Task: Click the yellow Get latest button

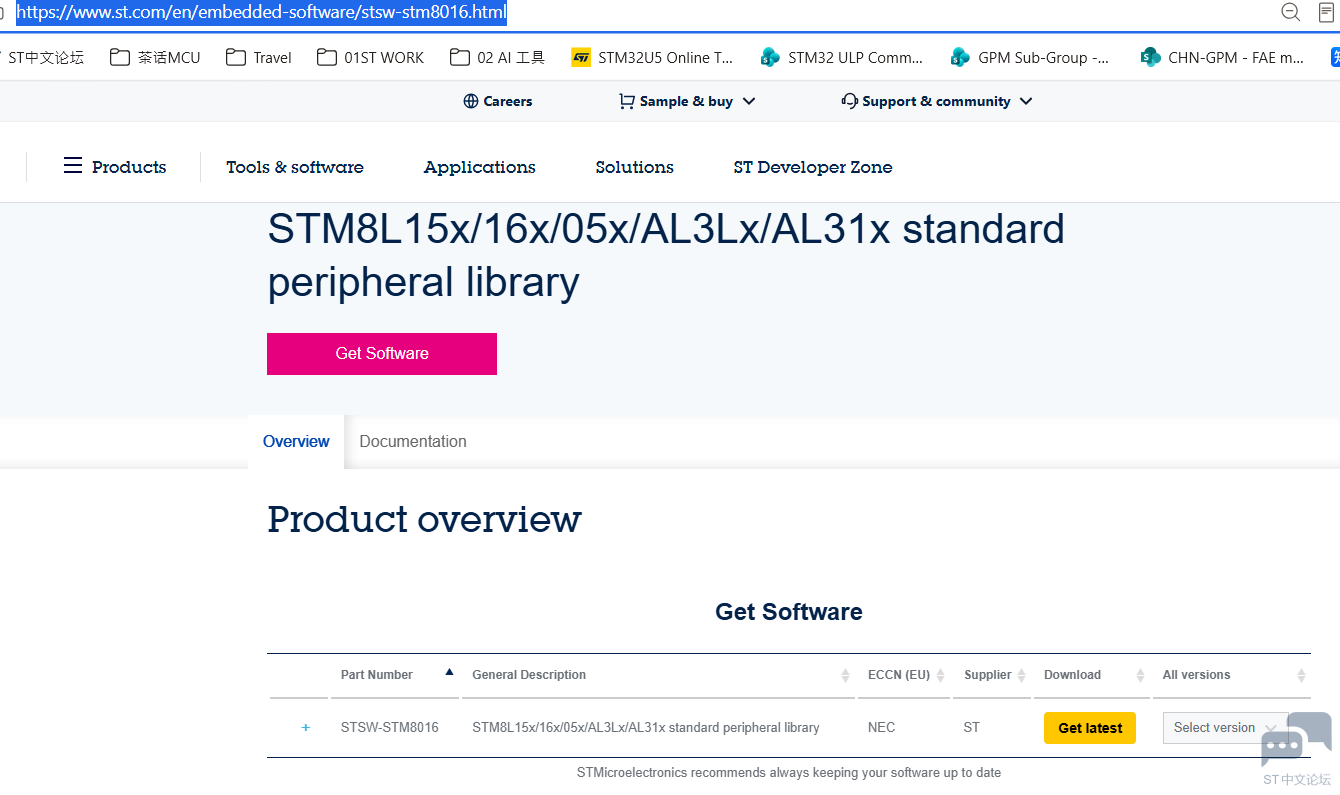Action: [x=1090, y=728]
